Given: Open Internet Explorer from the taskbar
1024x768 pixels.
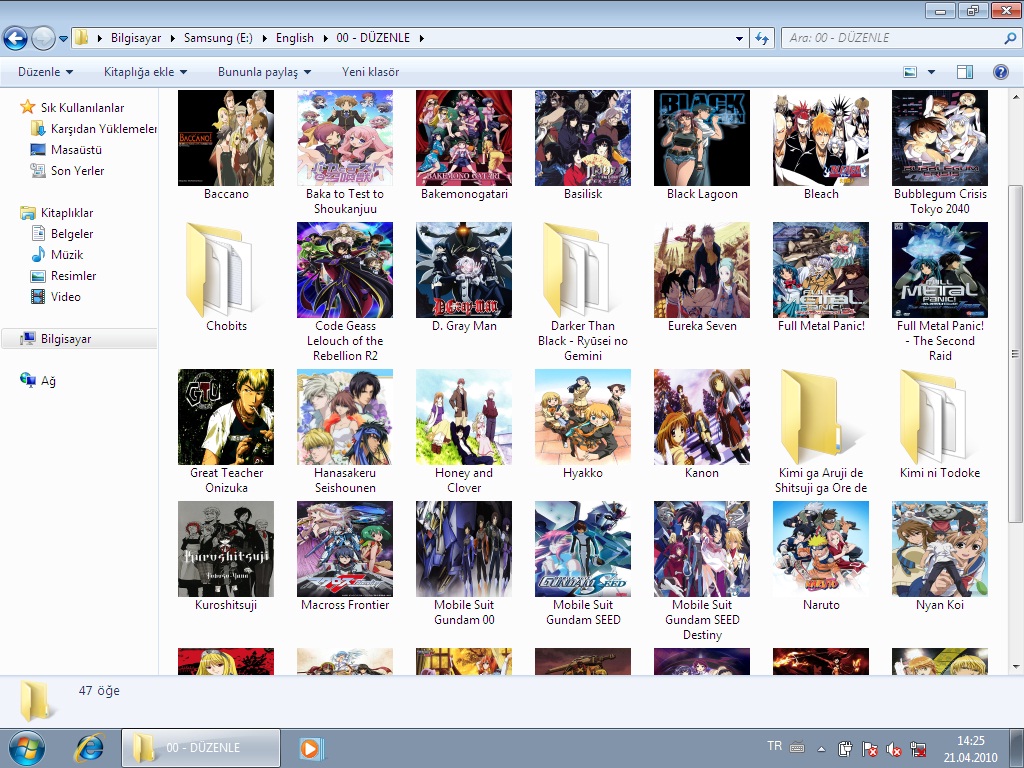Looking at the screenshot, I should tap(90, 747).
